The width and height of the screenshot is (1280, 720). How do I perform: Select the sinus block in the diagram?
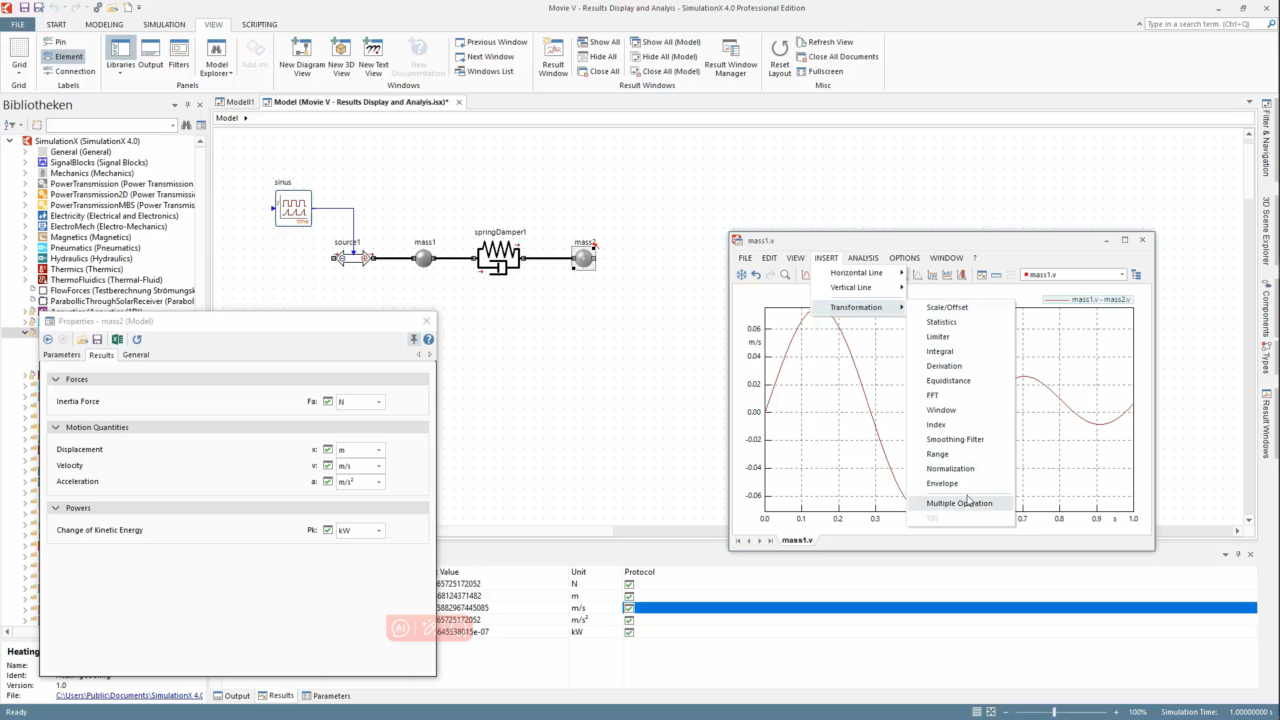click(x=293, y=208)
